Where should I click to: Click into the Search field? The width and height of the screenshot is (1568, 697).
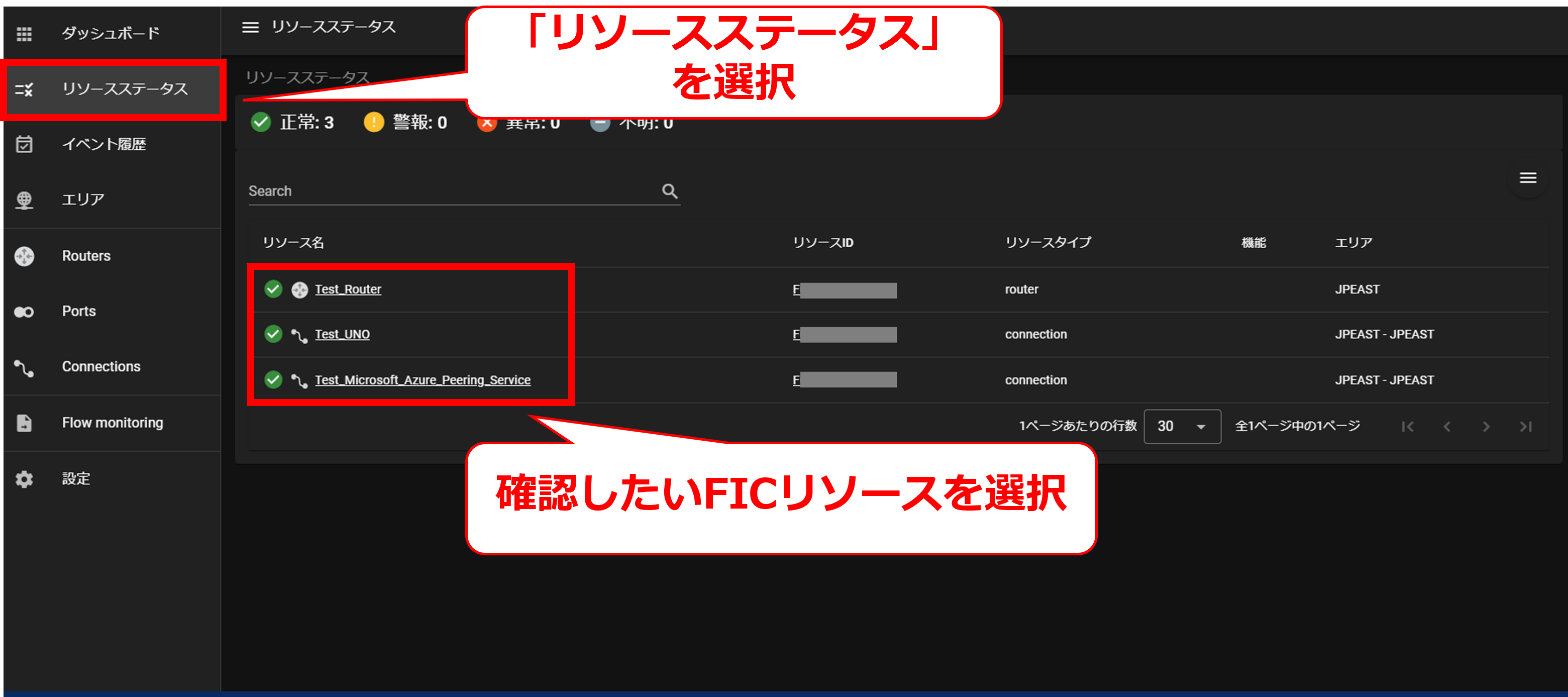pyautogui.click(x=451, y=191)
